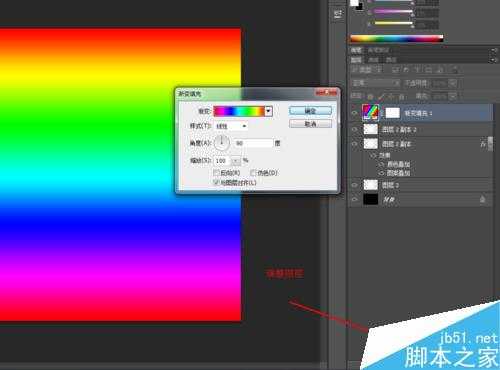Screen dimensions: 500x370
Task: Select the 图层 2 副本 2 layer name
Action: [399, 130]
